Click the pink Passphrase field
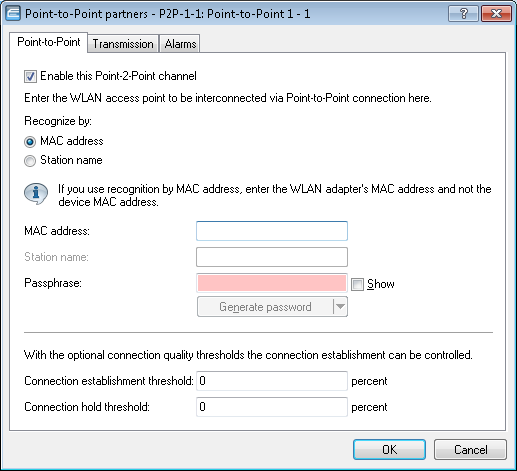 click(x=272, y=283)
